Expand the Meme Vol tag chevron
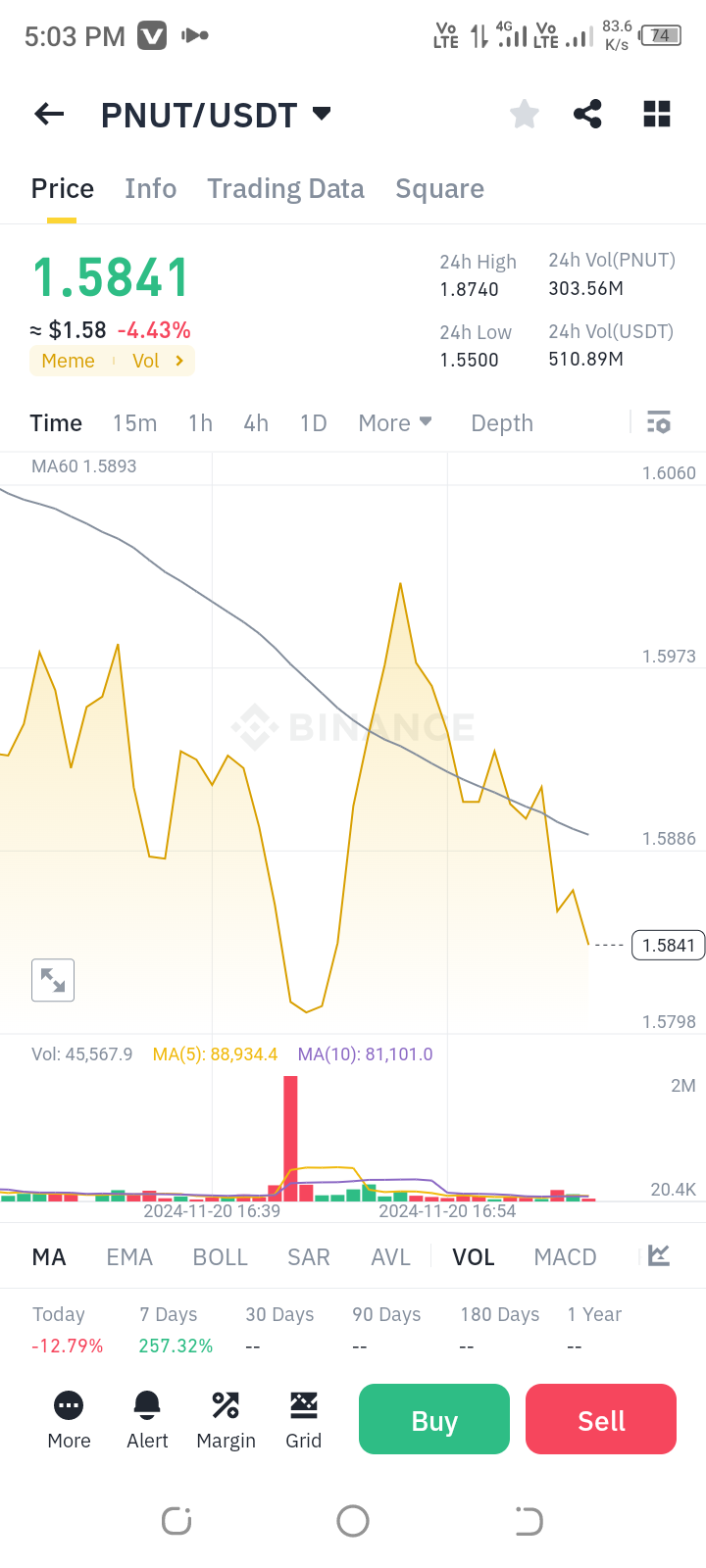The width and height of the screenshot is (706, 1568). [x=179, y=361]
